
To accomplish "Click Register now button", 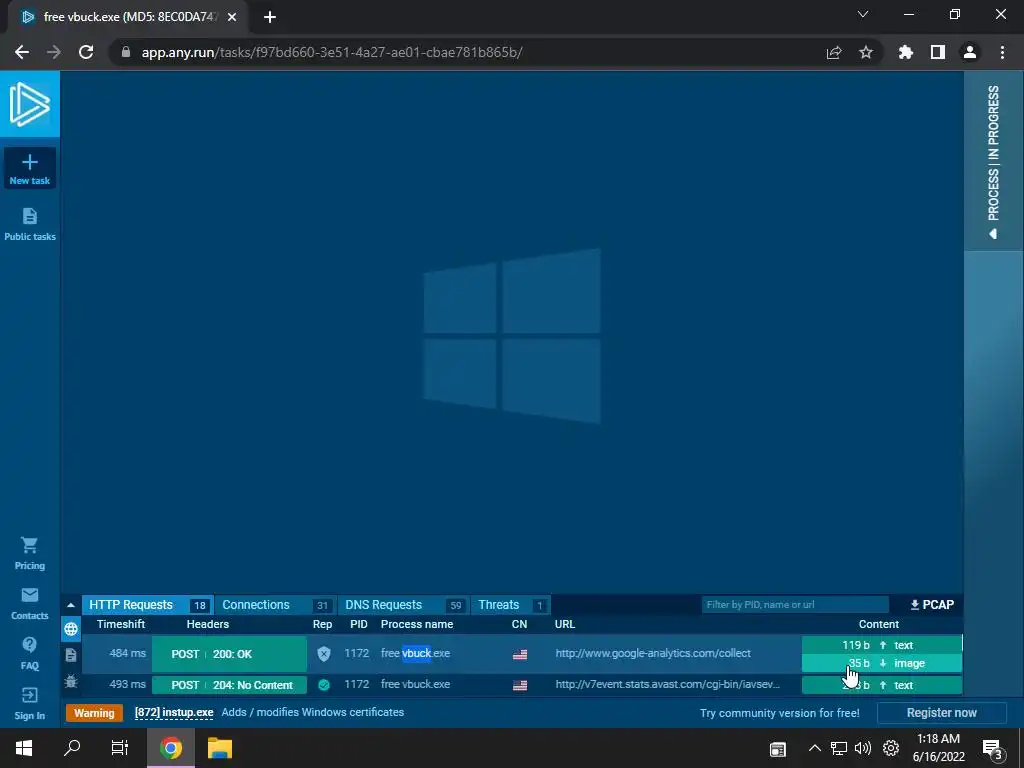I will (941, 712).
